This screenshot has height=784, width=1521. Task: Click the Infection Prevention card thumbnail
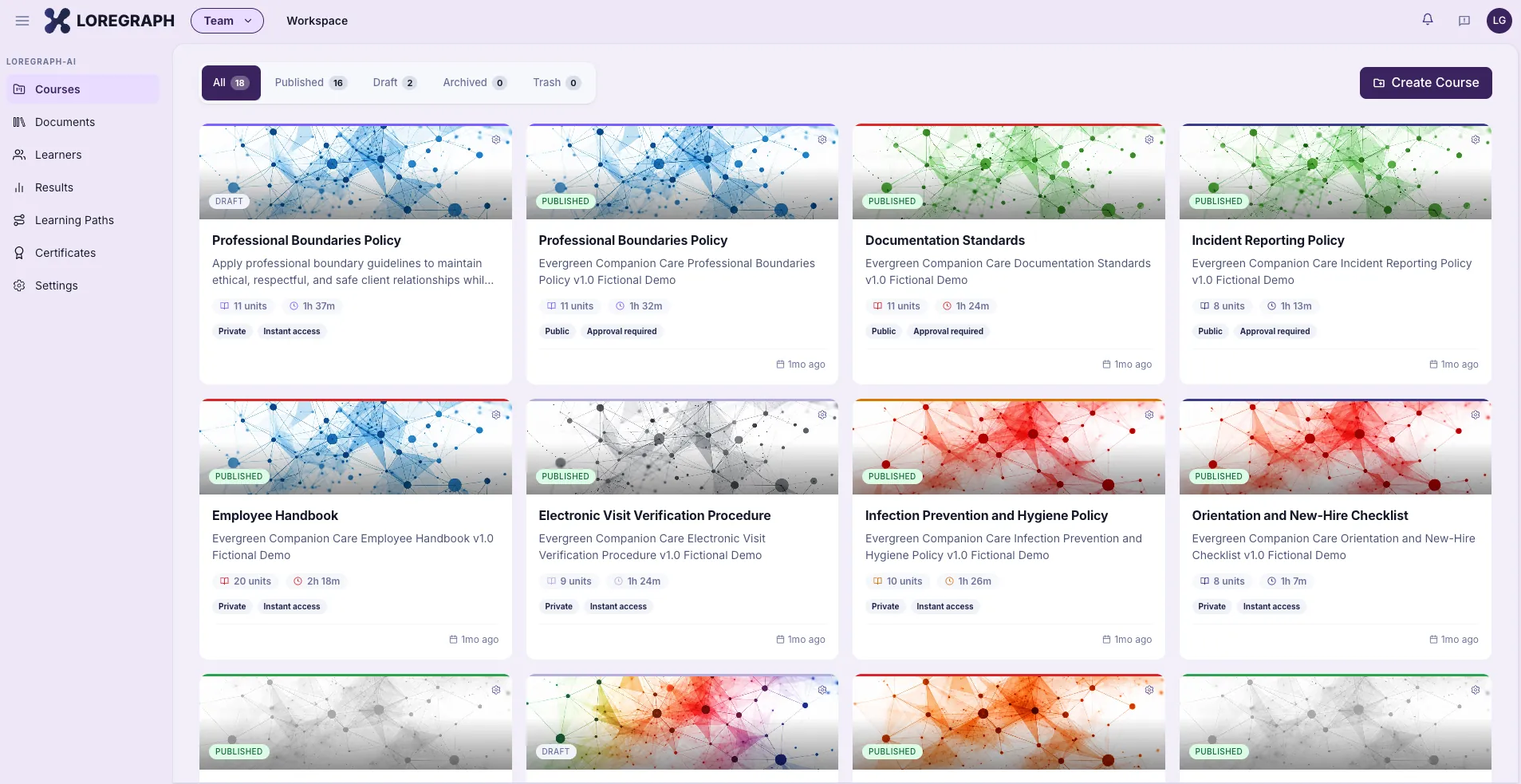1009,447
